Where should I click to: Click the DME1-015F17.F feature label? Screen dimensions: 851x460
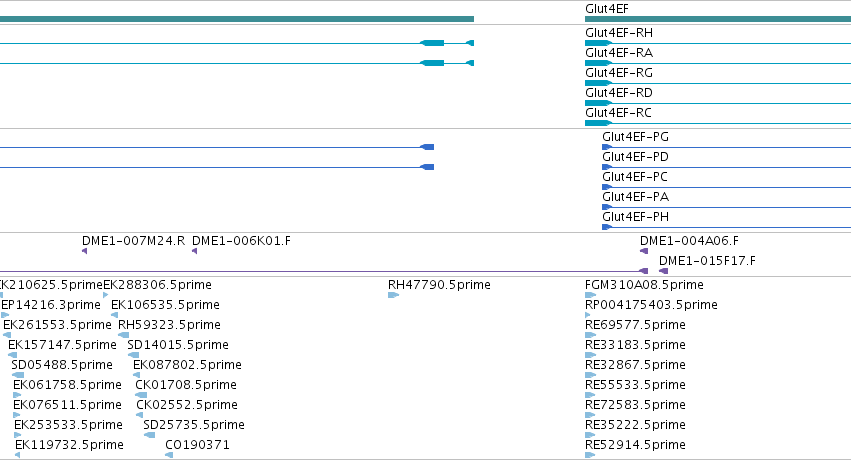pyautogui.click(x=707, y=261)
